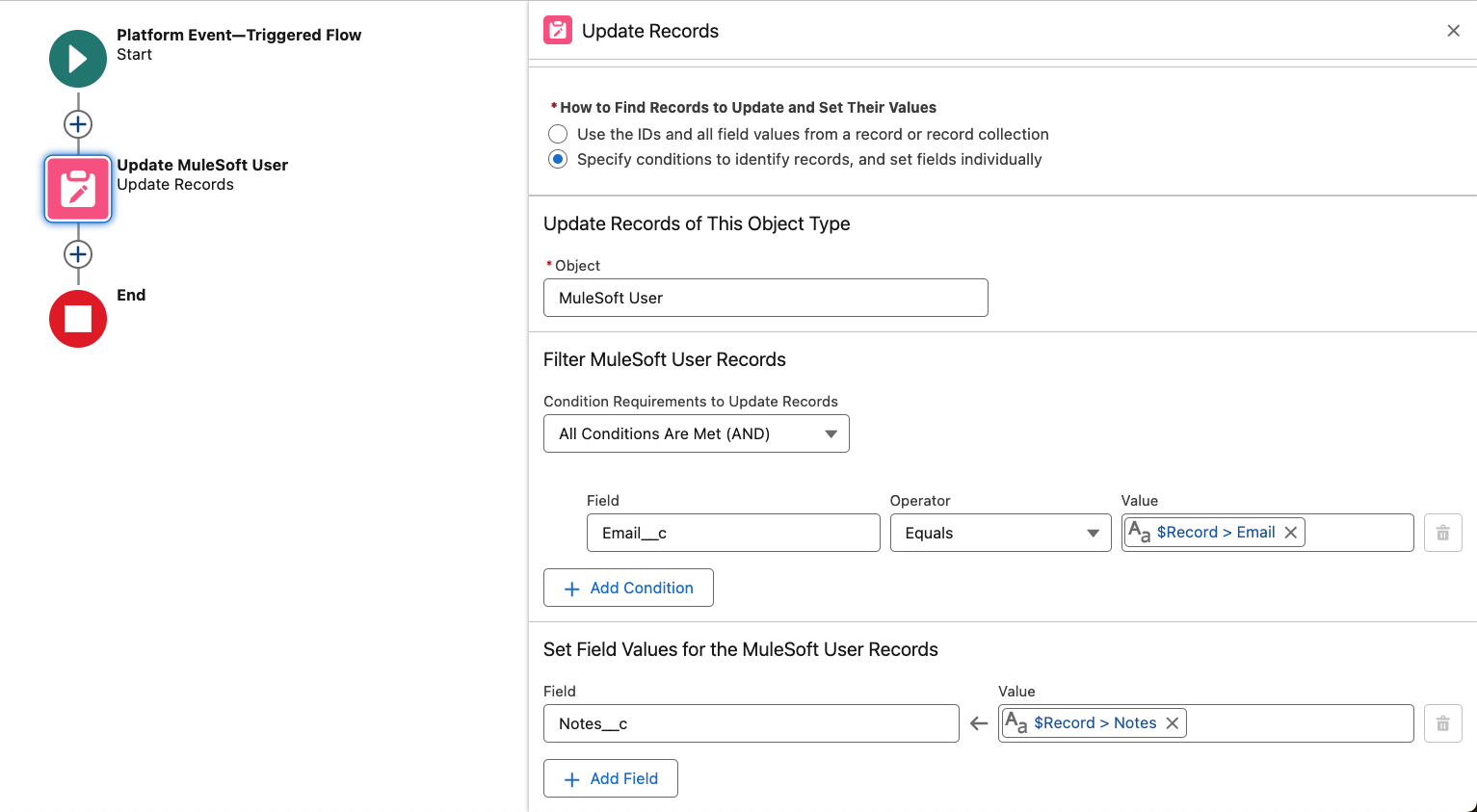Click the trash icon beside the Notes field value

click(x=1442, y=722)
